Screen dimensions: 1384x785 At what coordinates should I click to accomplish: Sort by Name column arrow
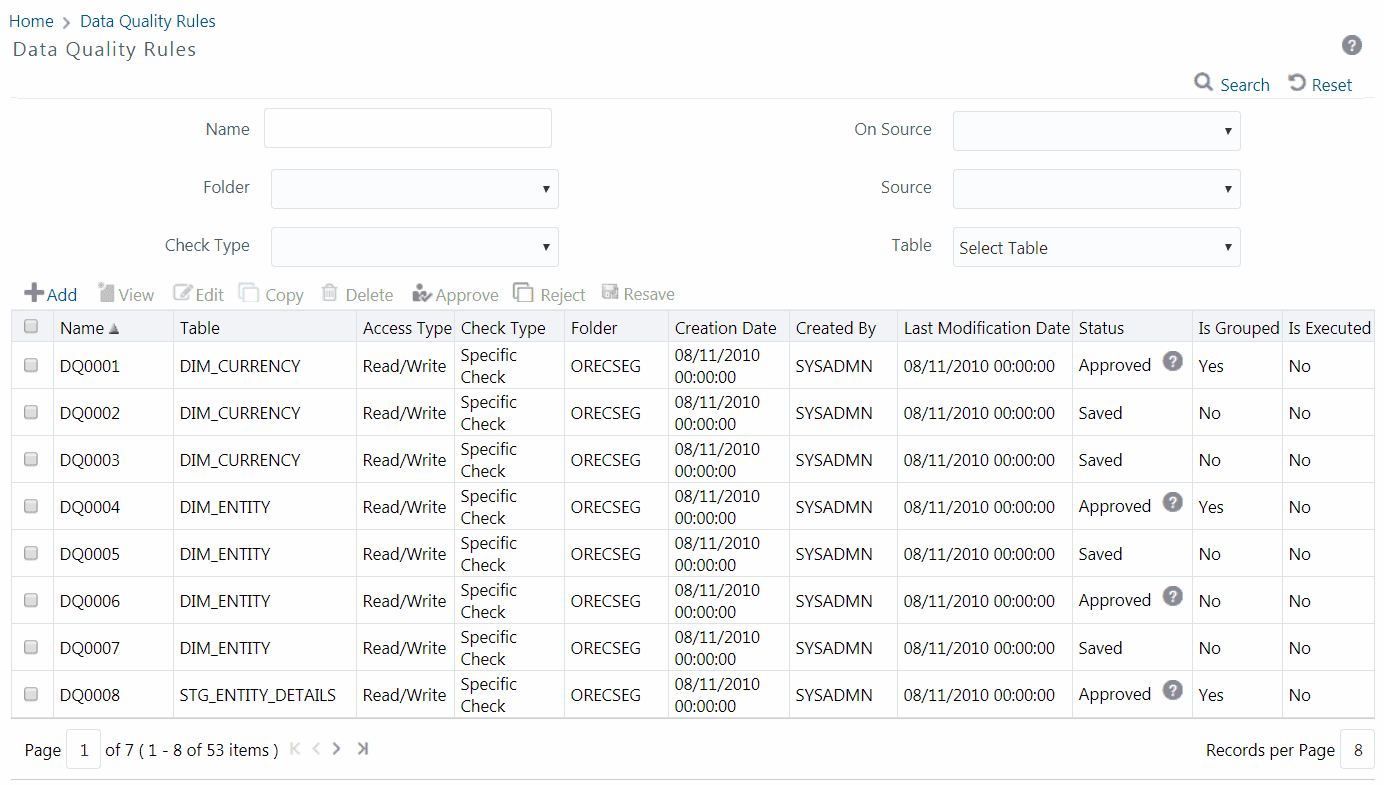point(114,329)
